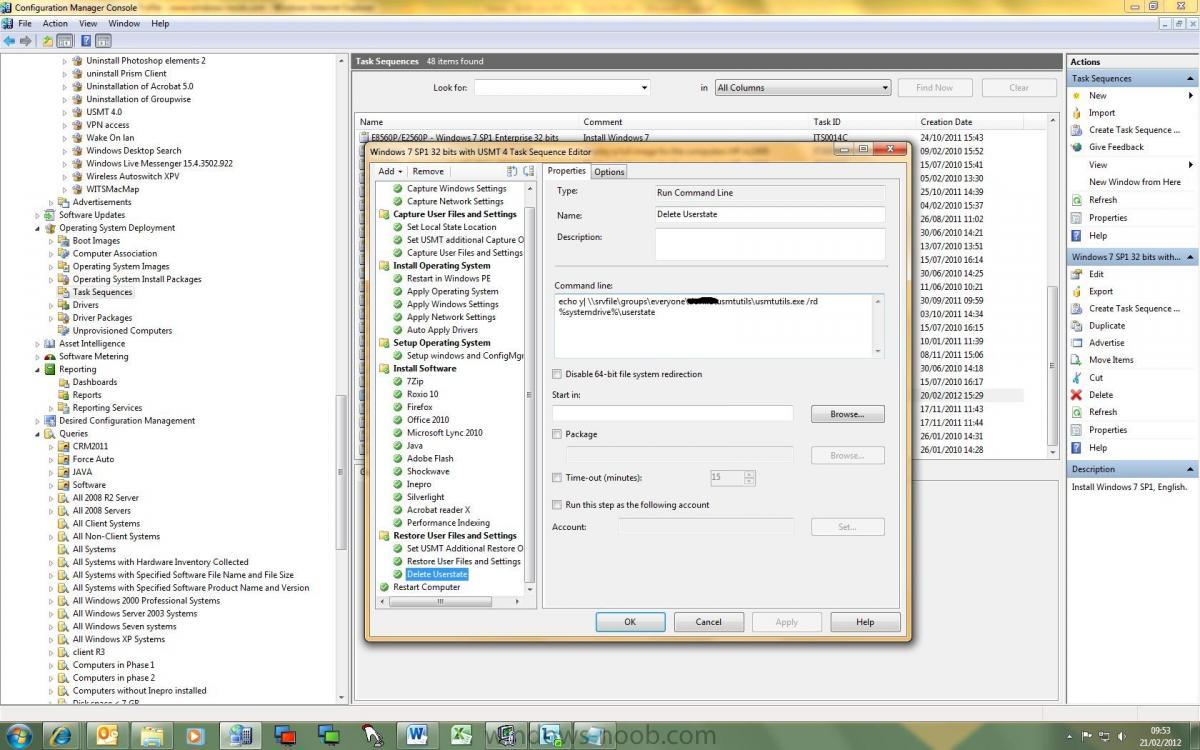Select Boot Images in the console tree
This screenshot has width=1200, height=750.
pyautogui.click(x=96, y=241)
